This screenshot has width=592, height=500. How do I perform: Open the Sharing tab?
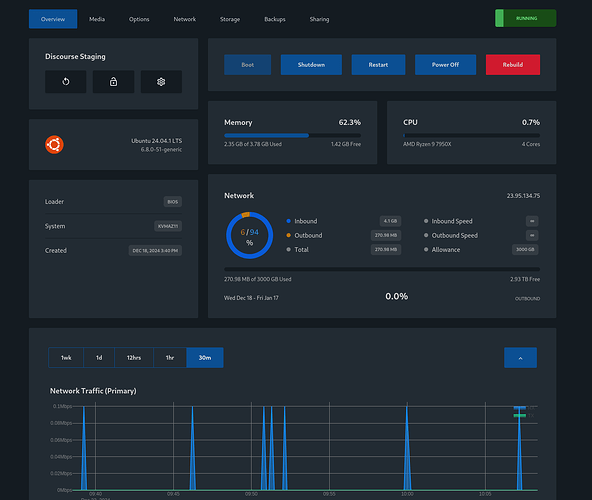point(319,19)
